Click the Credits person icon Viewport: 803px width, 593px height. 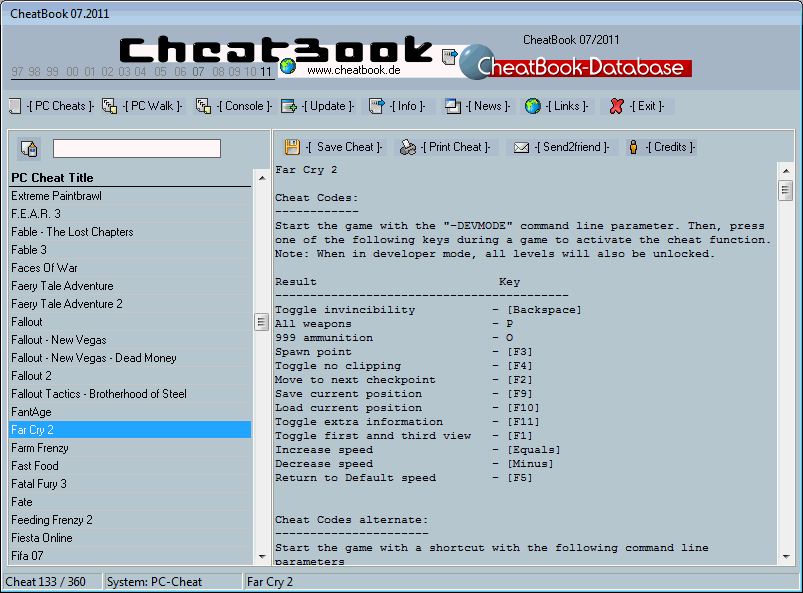(633, 147)
